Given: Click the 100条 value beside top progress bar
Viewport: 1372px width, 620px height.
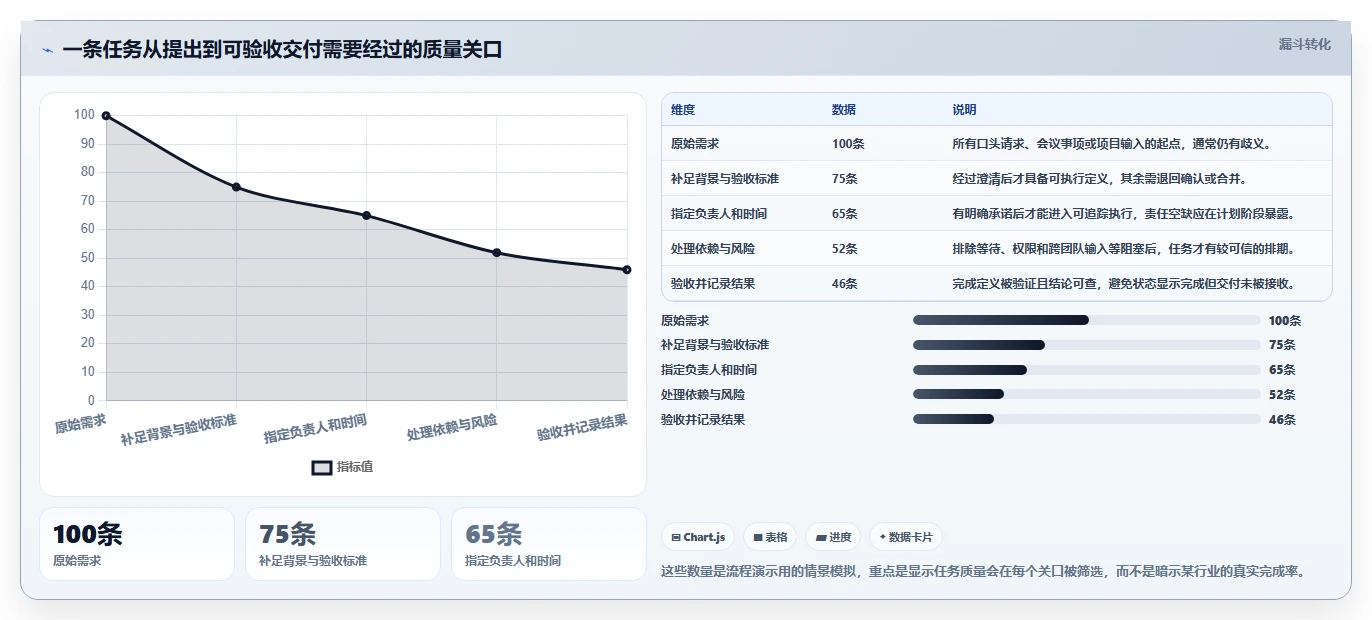Looking at the screenshot, I should pyautogui.click(x=1285, y=321).
